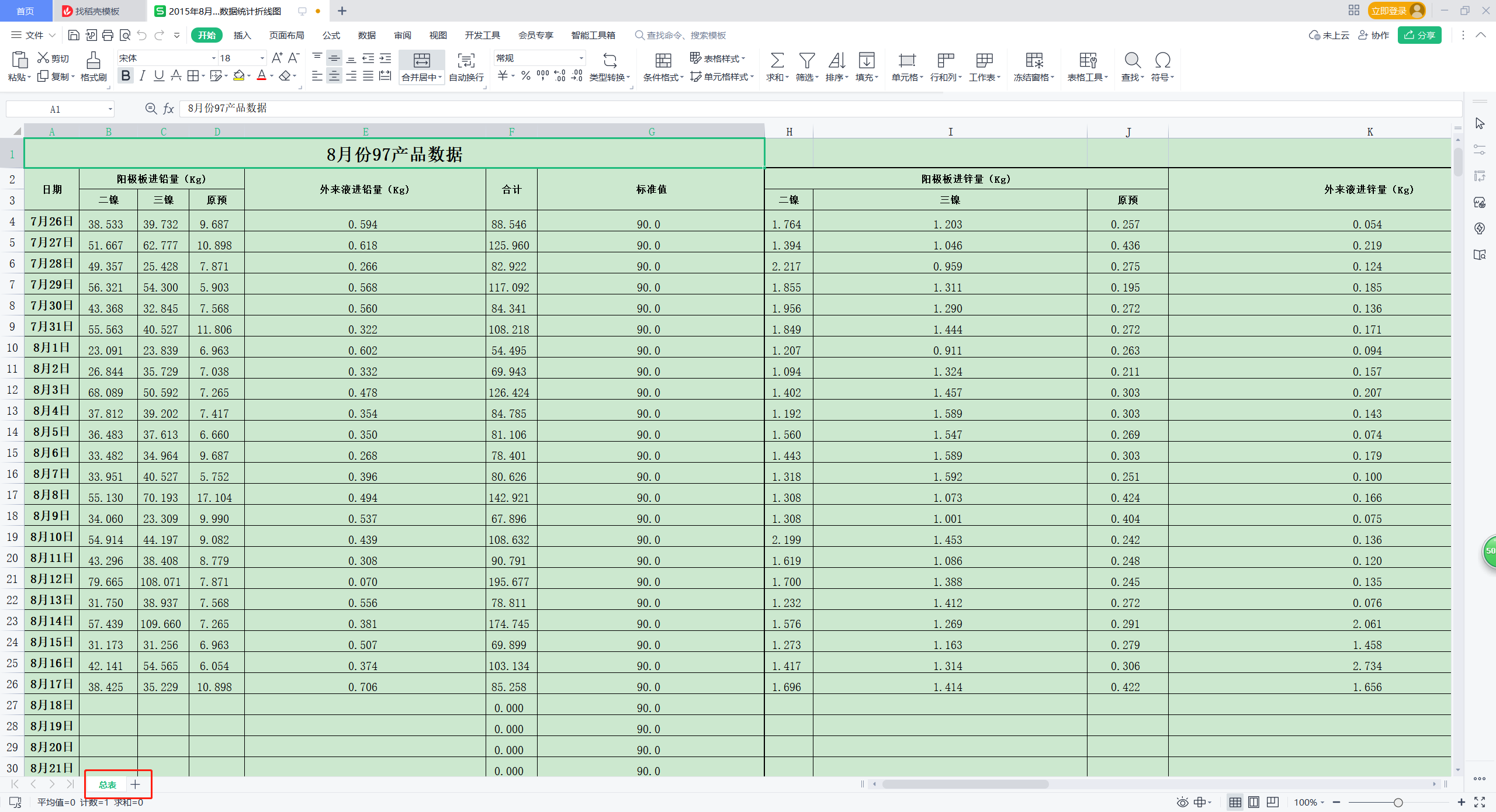Switch to the 插入 ribbon tab
1496x812 pixels.
(241, 35)
